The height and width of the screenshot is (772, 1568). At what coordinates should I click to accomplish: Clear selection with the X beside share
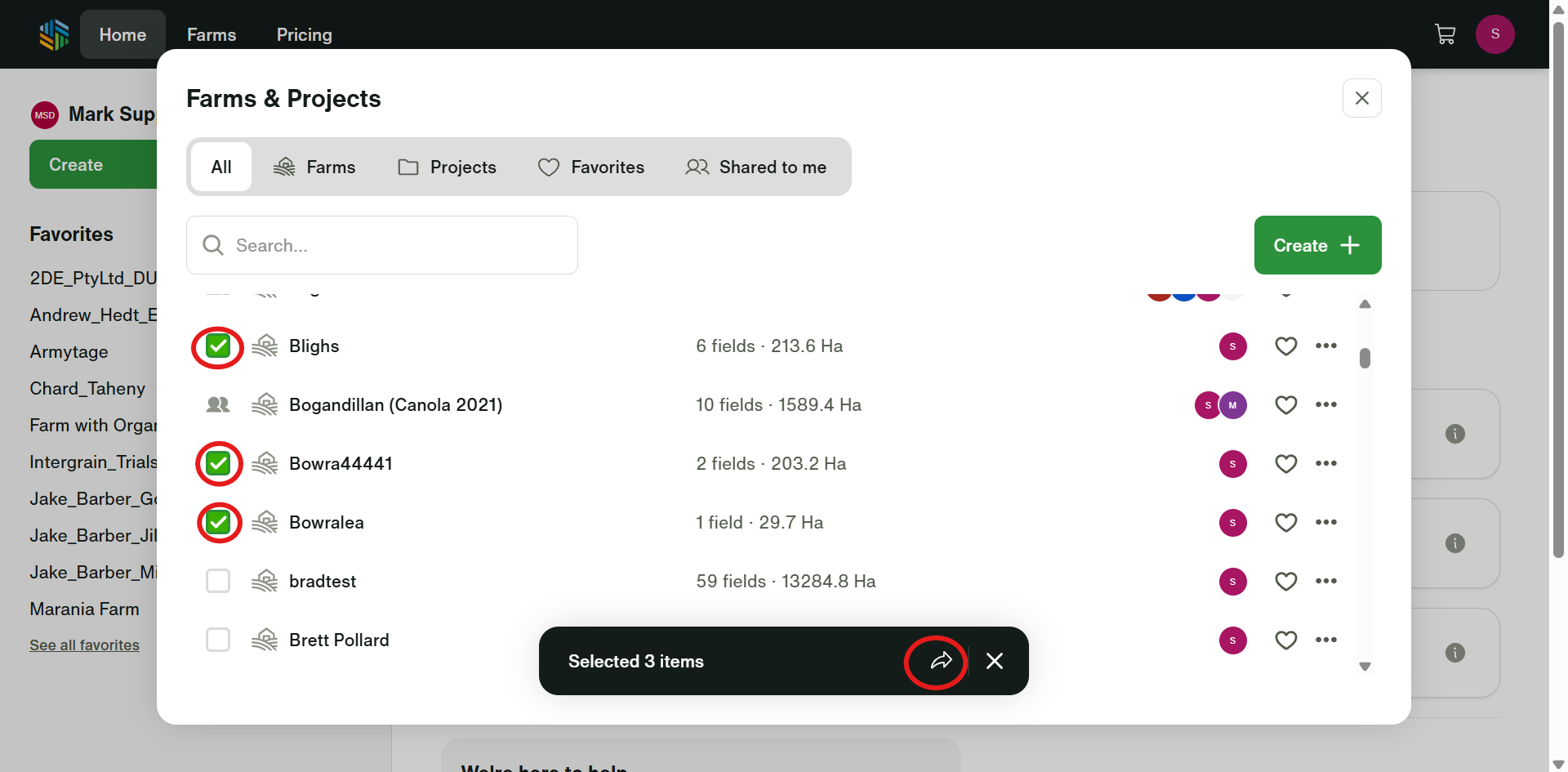point(994,661)
